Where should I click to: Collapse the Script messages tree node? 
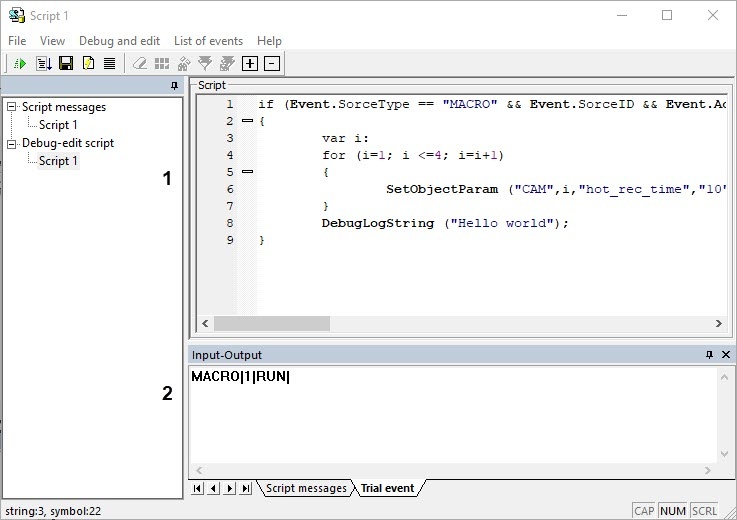point(12,107)
